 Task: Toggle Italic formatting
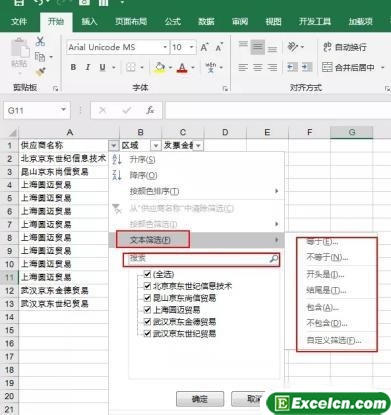(88, 67)
